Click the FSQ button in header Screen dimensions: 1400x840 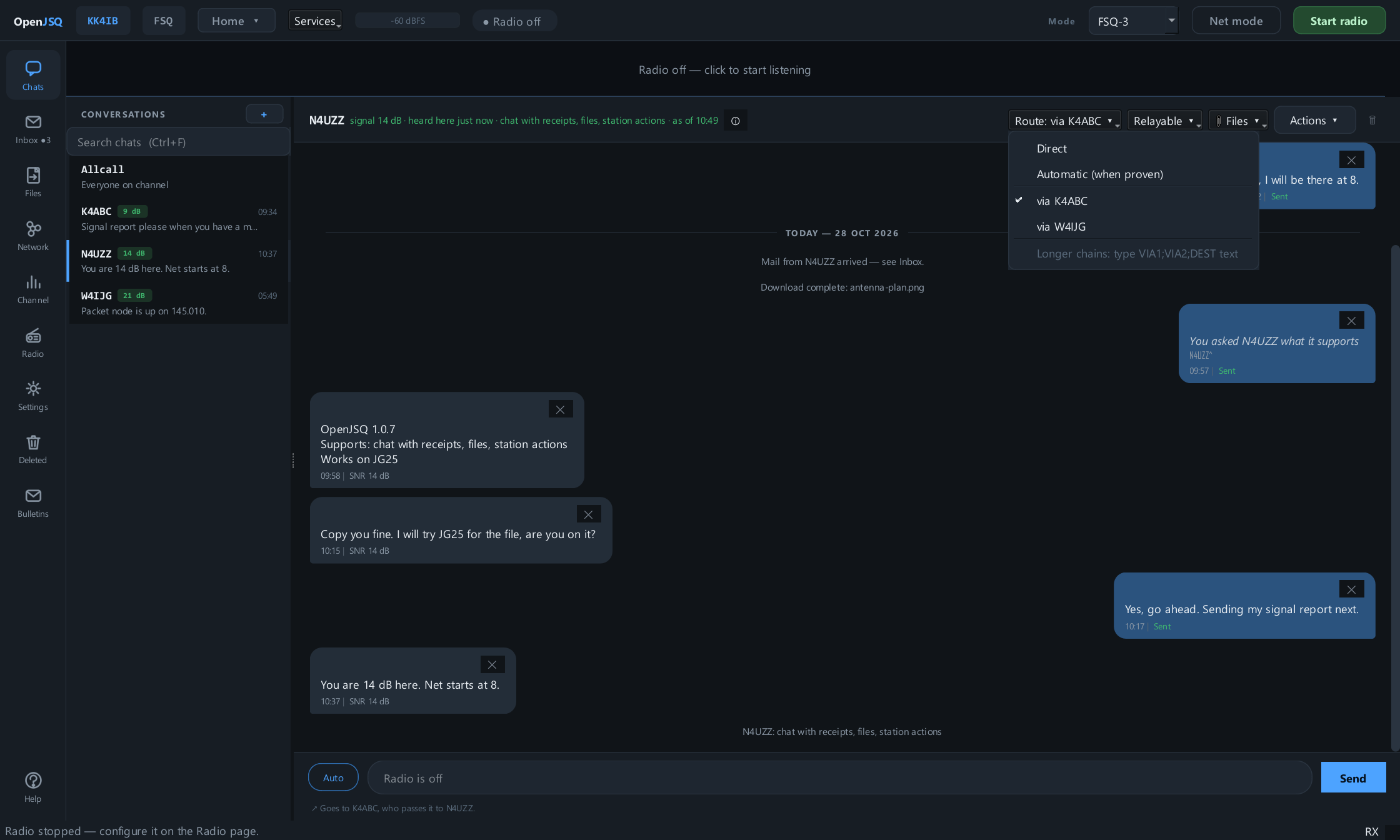click(163, 21)
